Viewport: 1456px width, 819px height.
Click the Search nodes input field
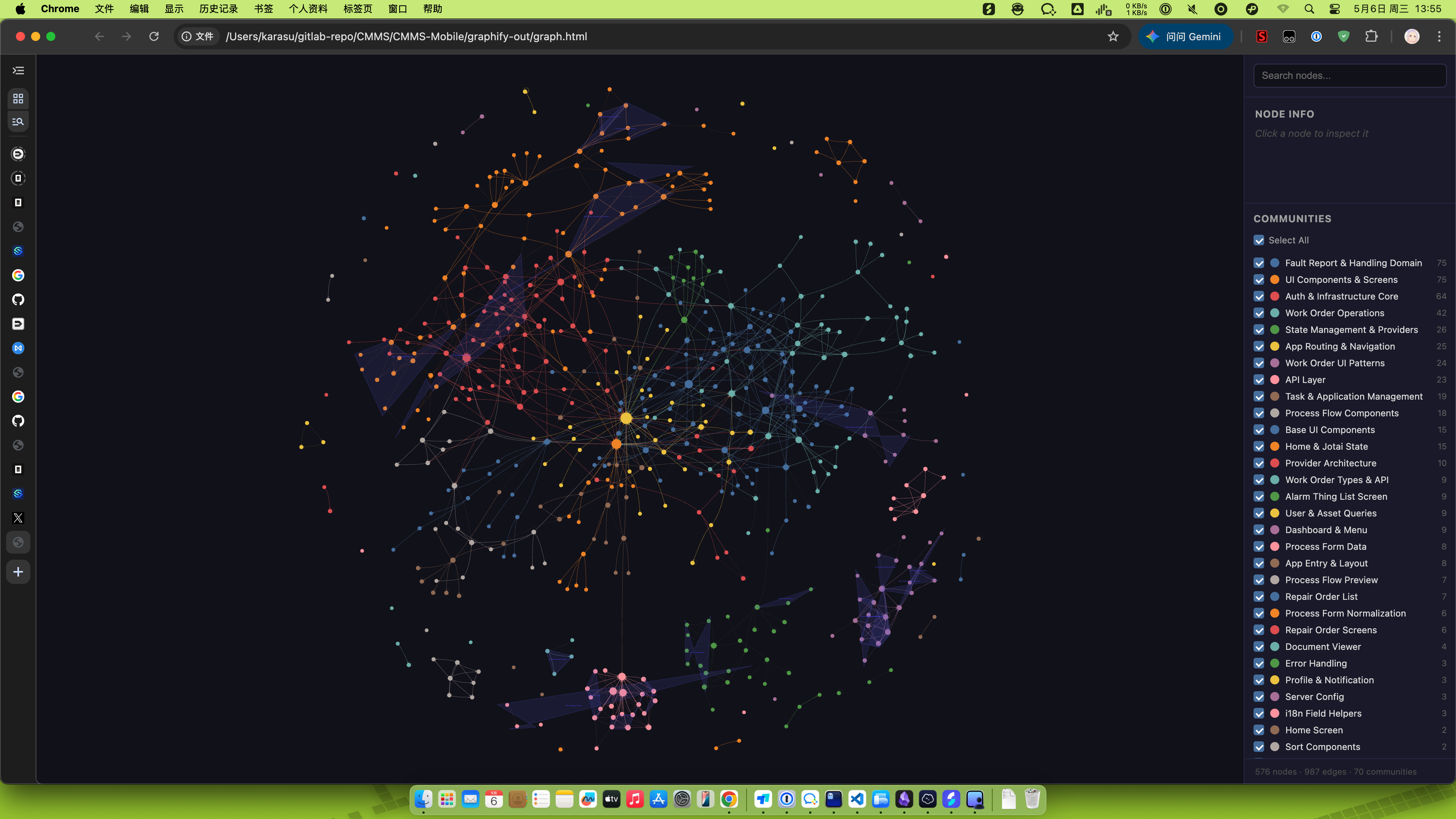click(x=1349, y=76)
